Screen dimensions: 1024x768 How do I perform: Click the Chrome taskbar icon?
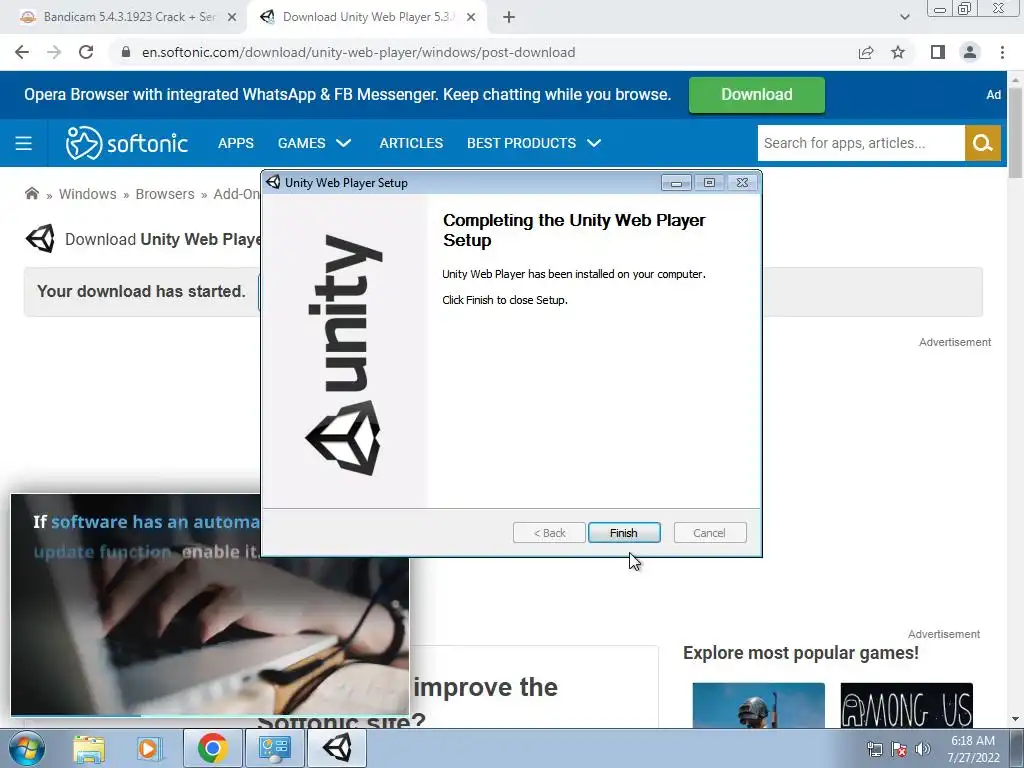tap(212, 748)
